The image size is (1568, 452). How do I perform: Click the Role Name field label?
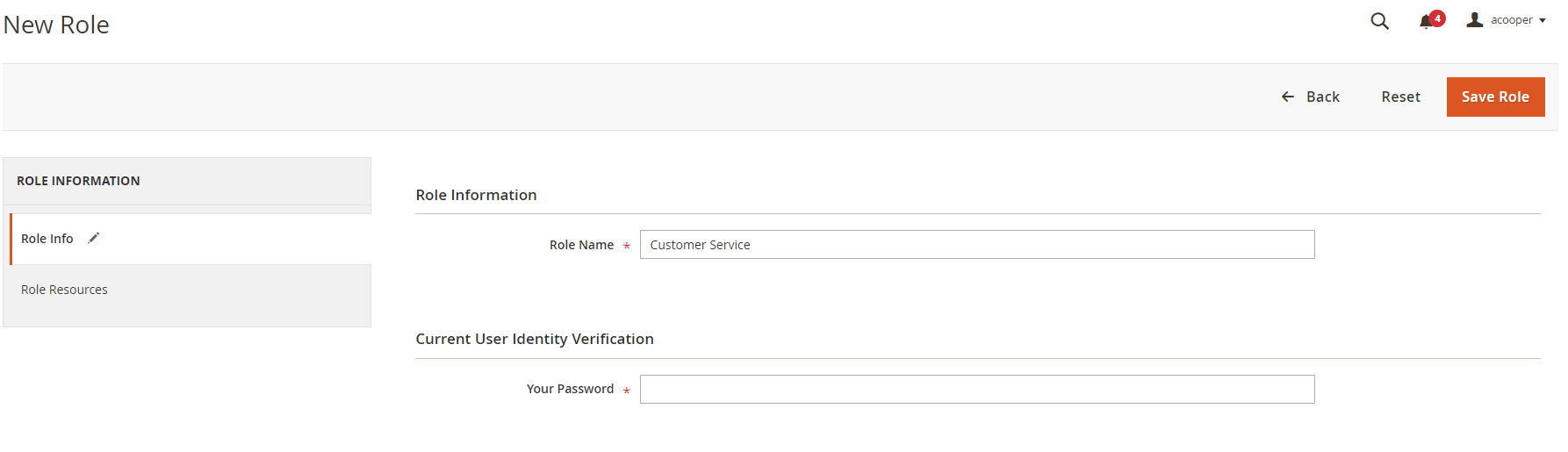(x=581, y=245)
